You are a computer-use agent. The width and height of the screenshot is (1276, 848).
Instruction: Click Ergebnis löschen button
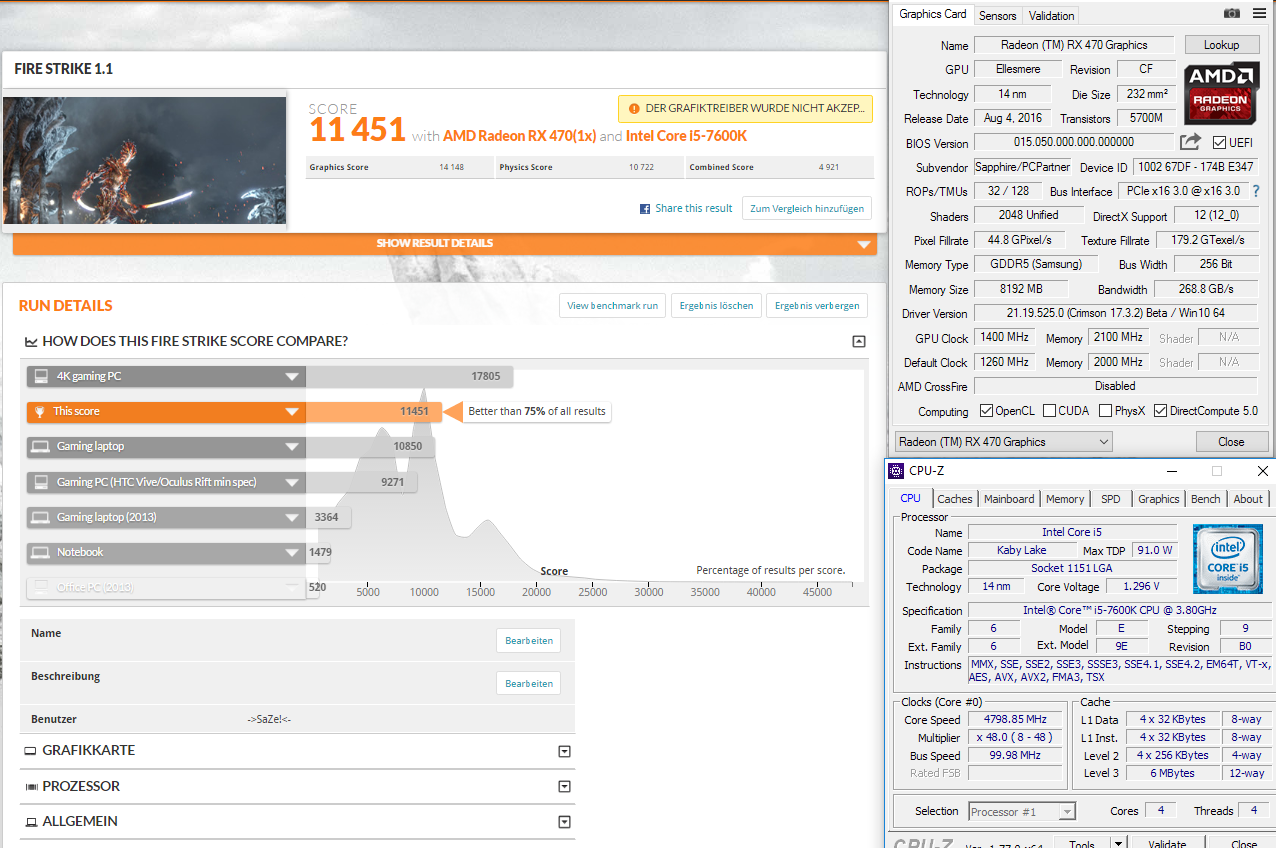point(716,306)
